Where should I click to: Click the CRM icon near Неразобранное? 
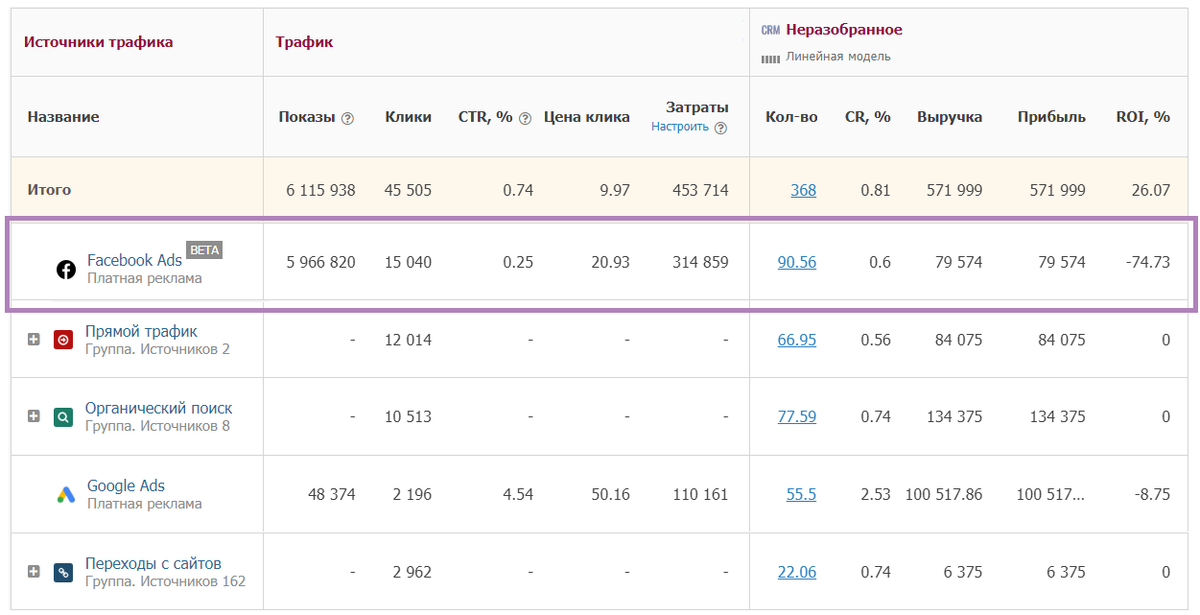coord(770,30)
